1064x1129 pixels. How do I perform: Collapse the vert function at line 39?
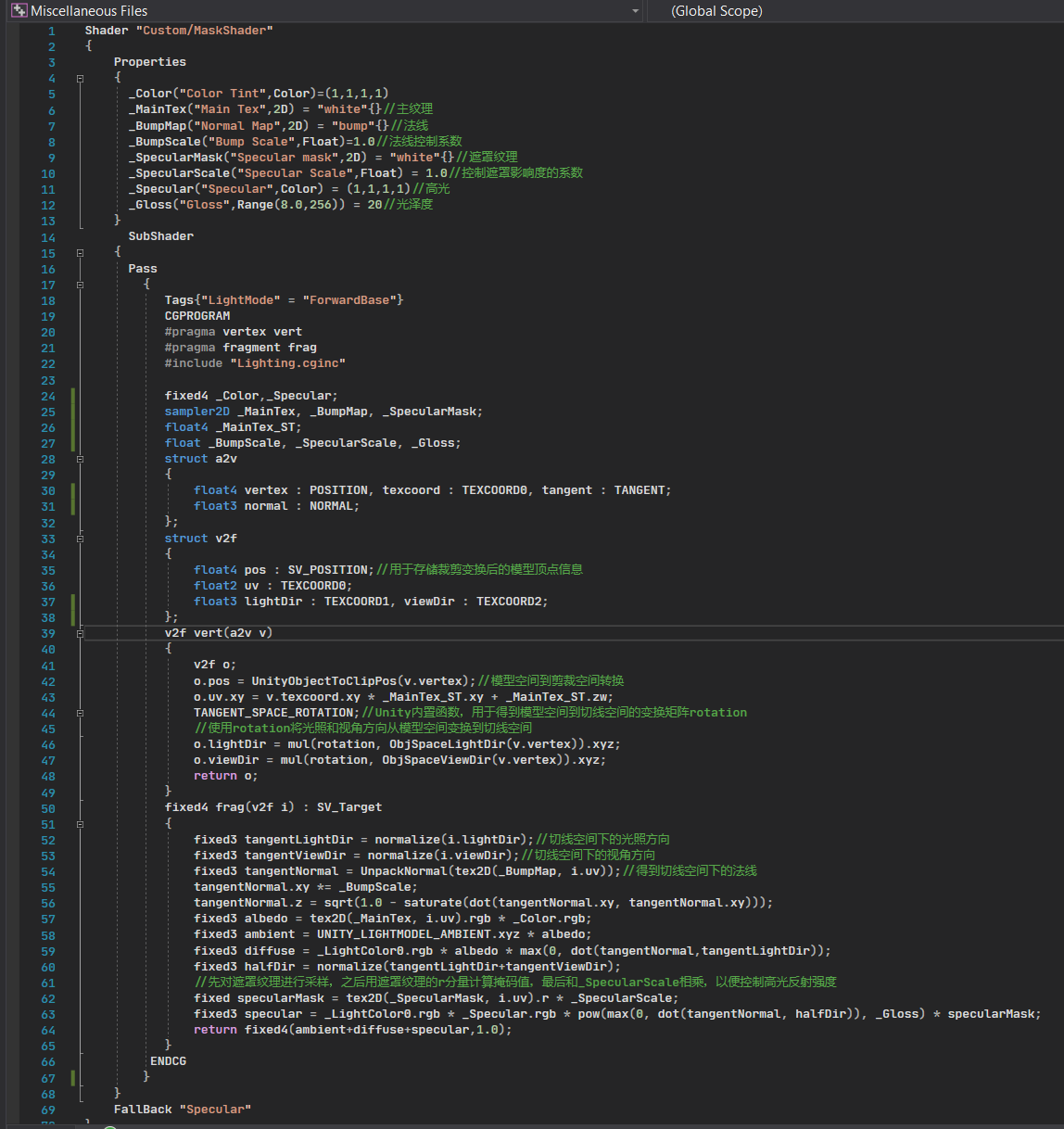[80, 634]
